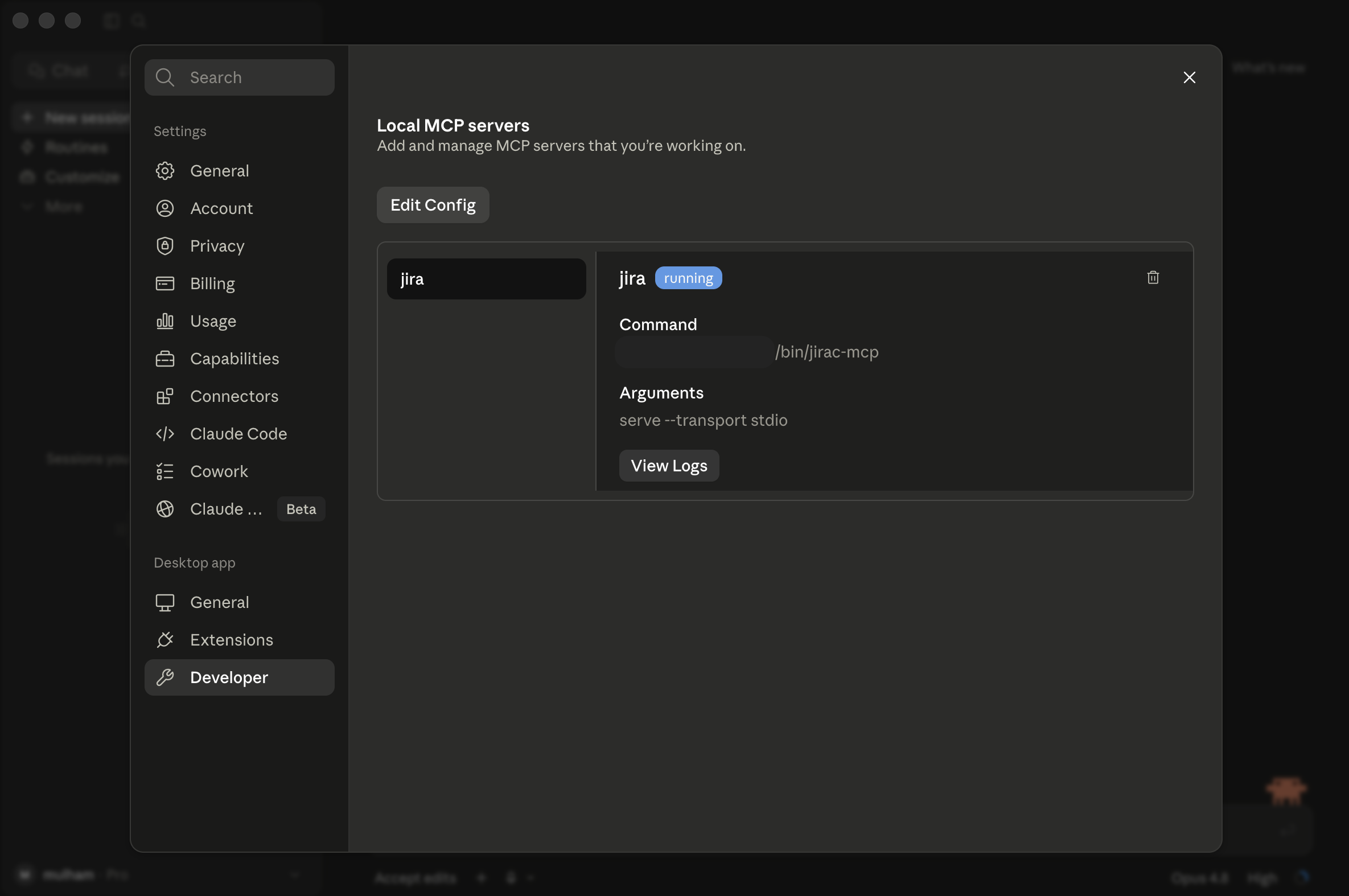Screen dimensions: 1349x896
Task: Click the Usage label in sidebar
Action: [213, 321]
